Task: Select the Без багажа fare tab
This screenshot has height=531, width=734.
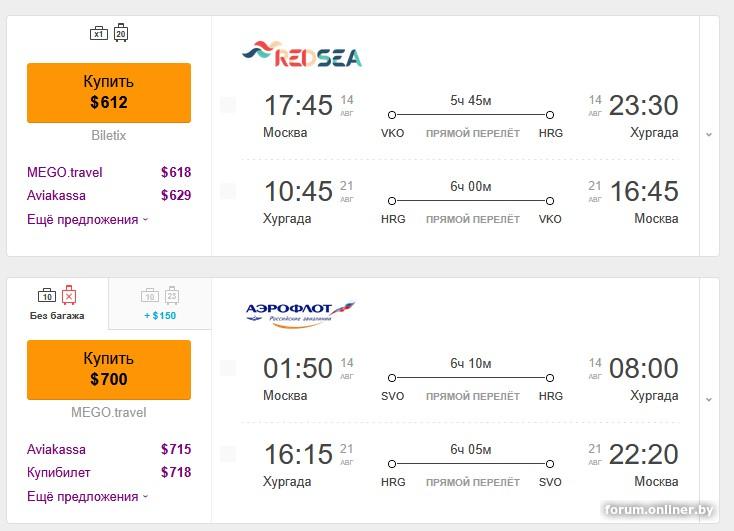Action: [x=58, y=303]
